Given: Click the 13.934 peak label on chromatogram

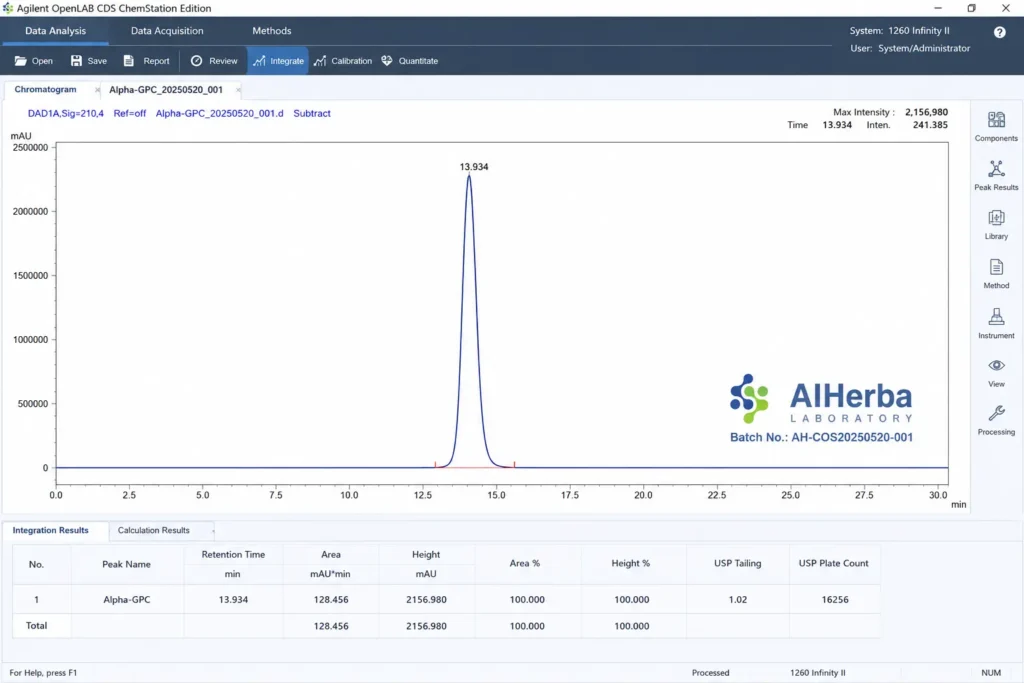Looking at the screenshot, I should [x=473, y=167].
